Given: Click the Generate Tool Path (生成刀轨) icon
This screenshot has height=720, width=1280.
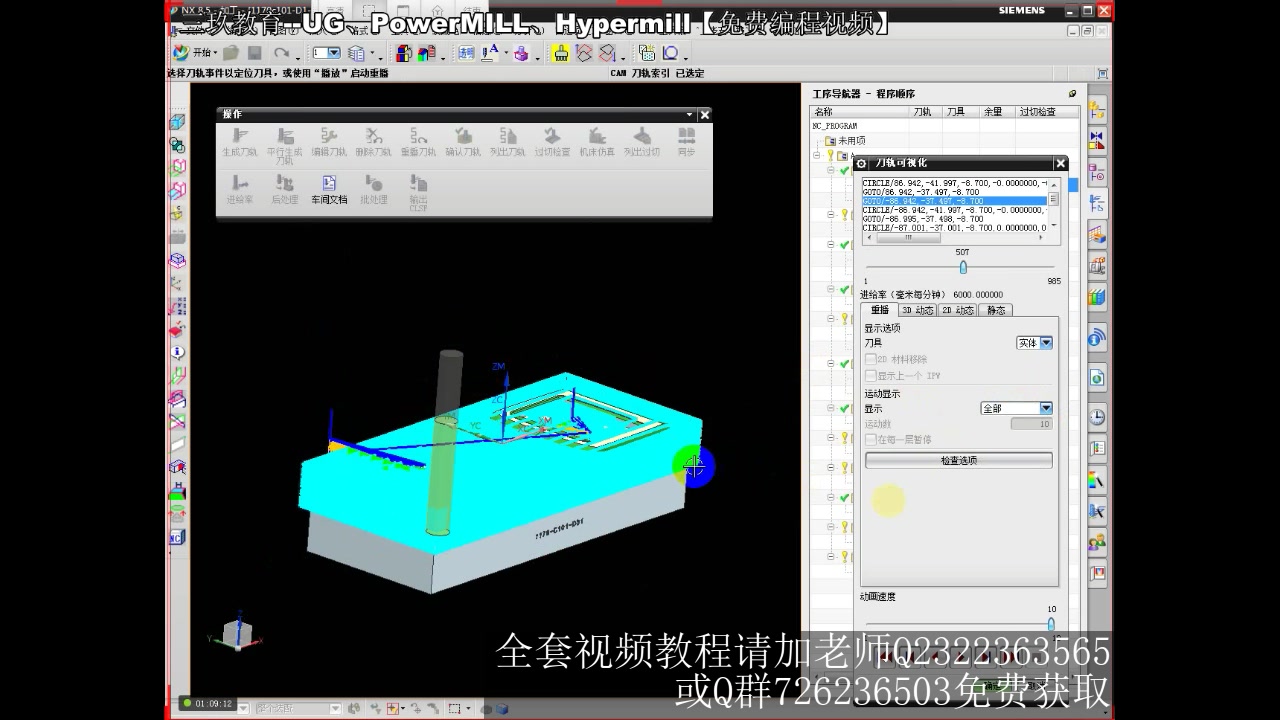Looking at the screenshot, I should [239, 136].
